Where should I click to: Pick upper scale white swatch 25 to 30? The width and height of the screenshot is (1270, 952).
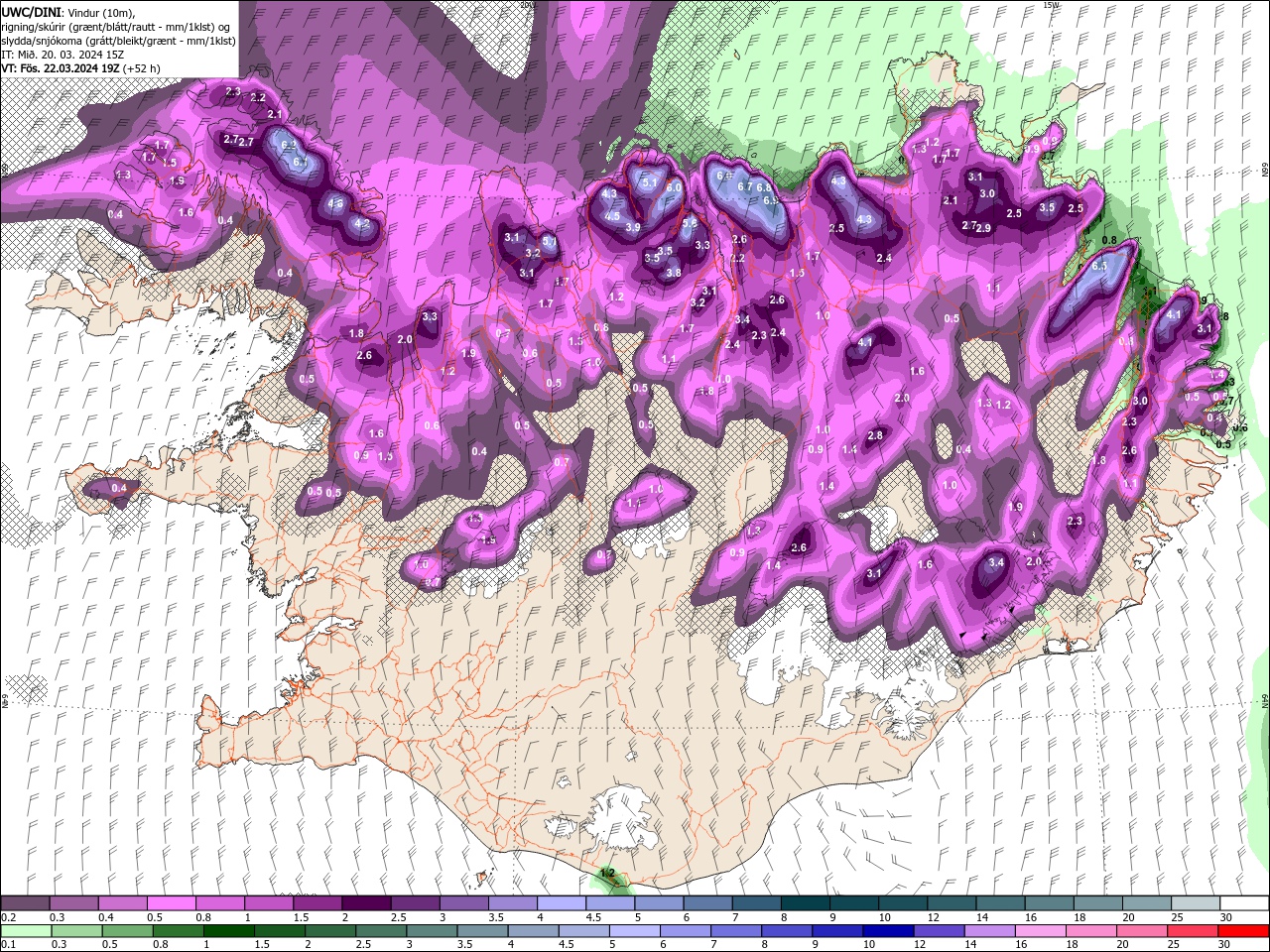tap(1195, 902)
